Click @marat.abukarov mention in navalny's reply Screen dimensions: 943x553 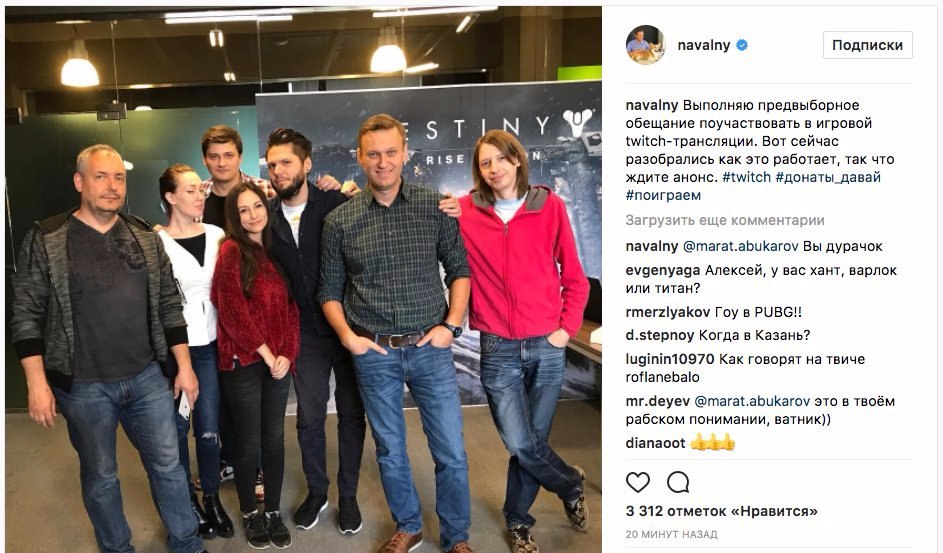pos(740,246)
